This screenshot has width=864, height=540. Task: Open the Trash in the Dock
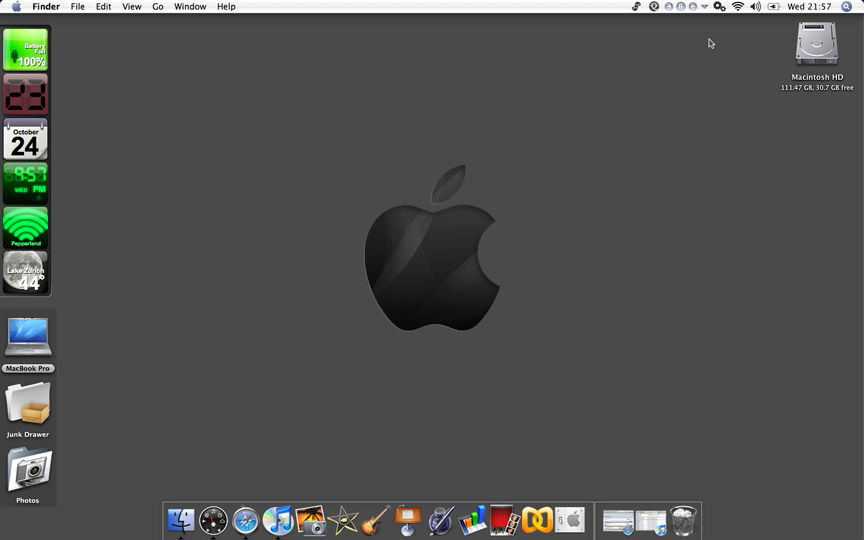[x=683, y=520]
